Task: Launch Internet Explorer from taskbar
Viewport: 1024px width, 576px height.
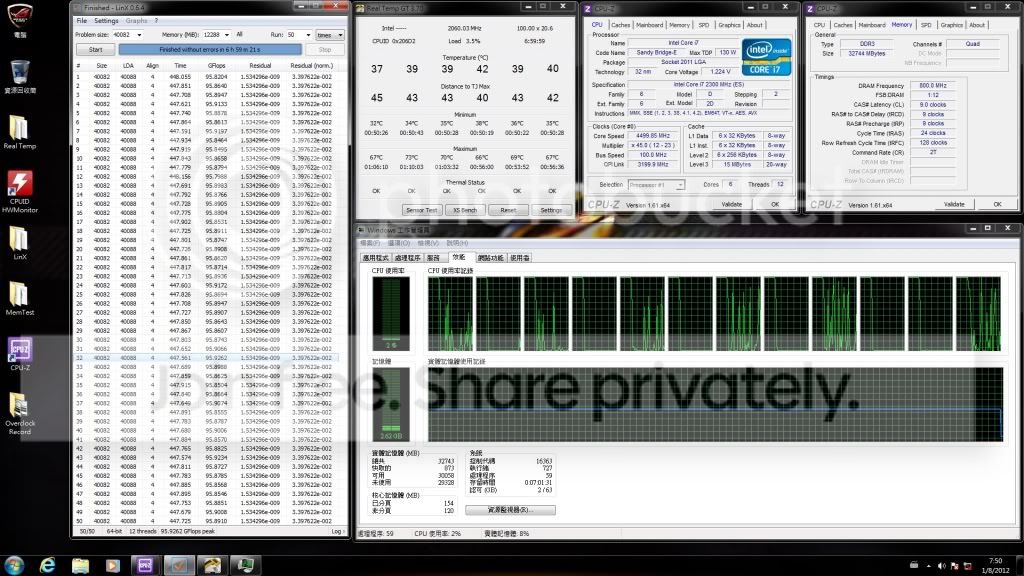Action: click(x=48, y=565)
